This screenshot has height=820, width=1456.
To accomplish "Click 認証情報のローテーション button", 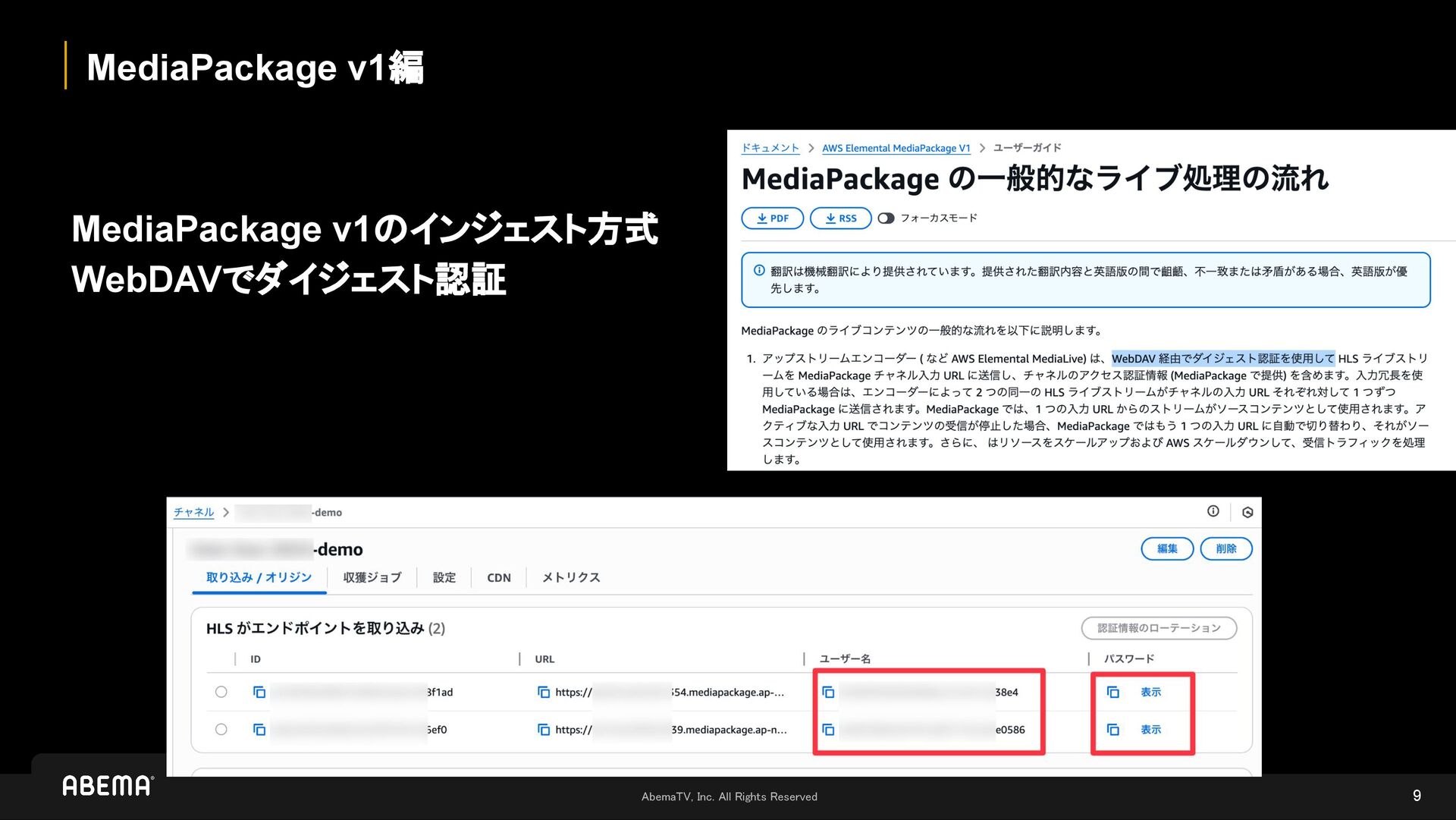I will point(1159,628).
